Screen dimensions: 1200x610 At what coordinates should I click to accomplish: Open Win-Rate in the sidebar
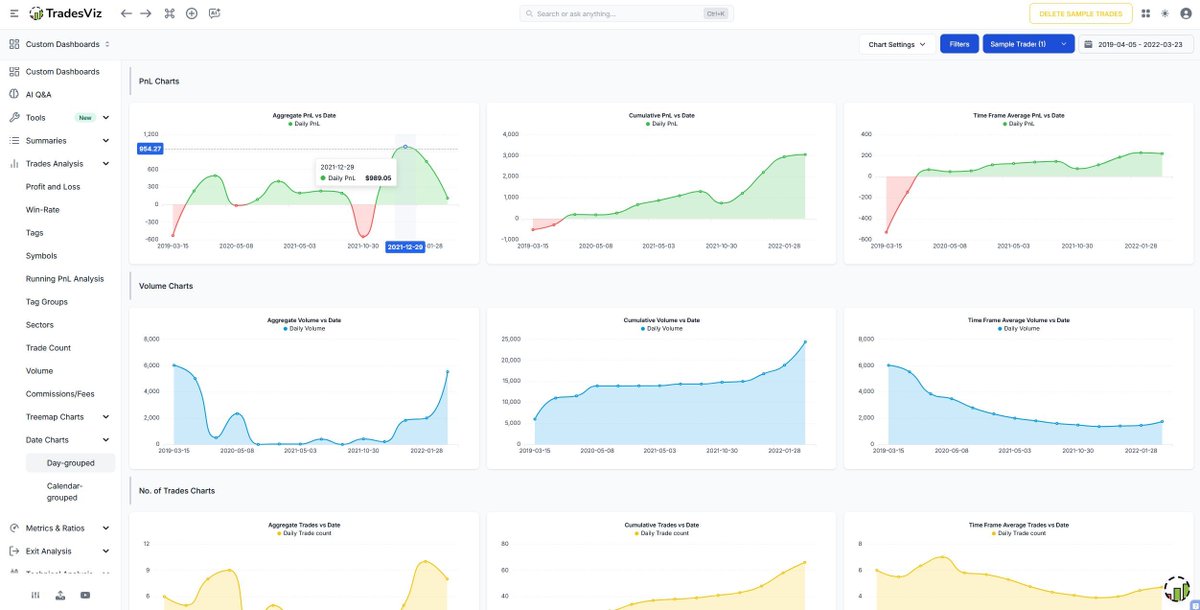pos(42,210)
